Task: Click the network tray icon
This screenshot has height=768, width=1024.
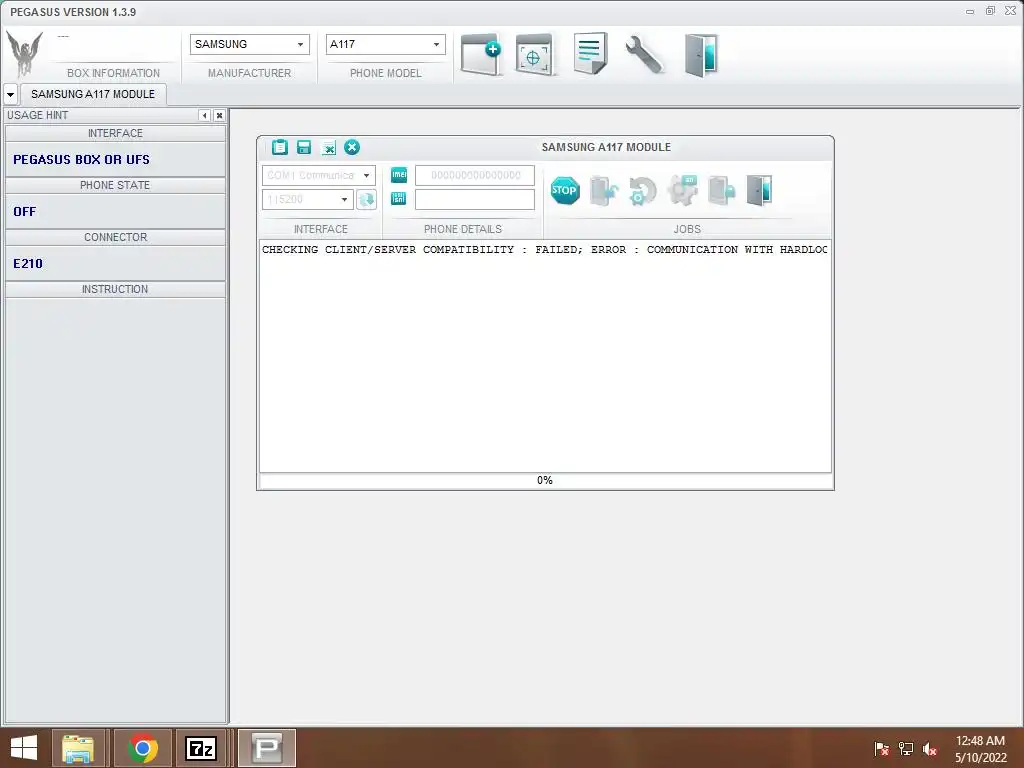Action: (906, 749)
